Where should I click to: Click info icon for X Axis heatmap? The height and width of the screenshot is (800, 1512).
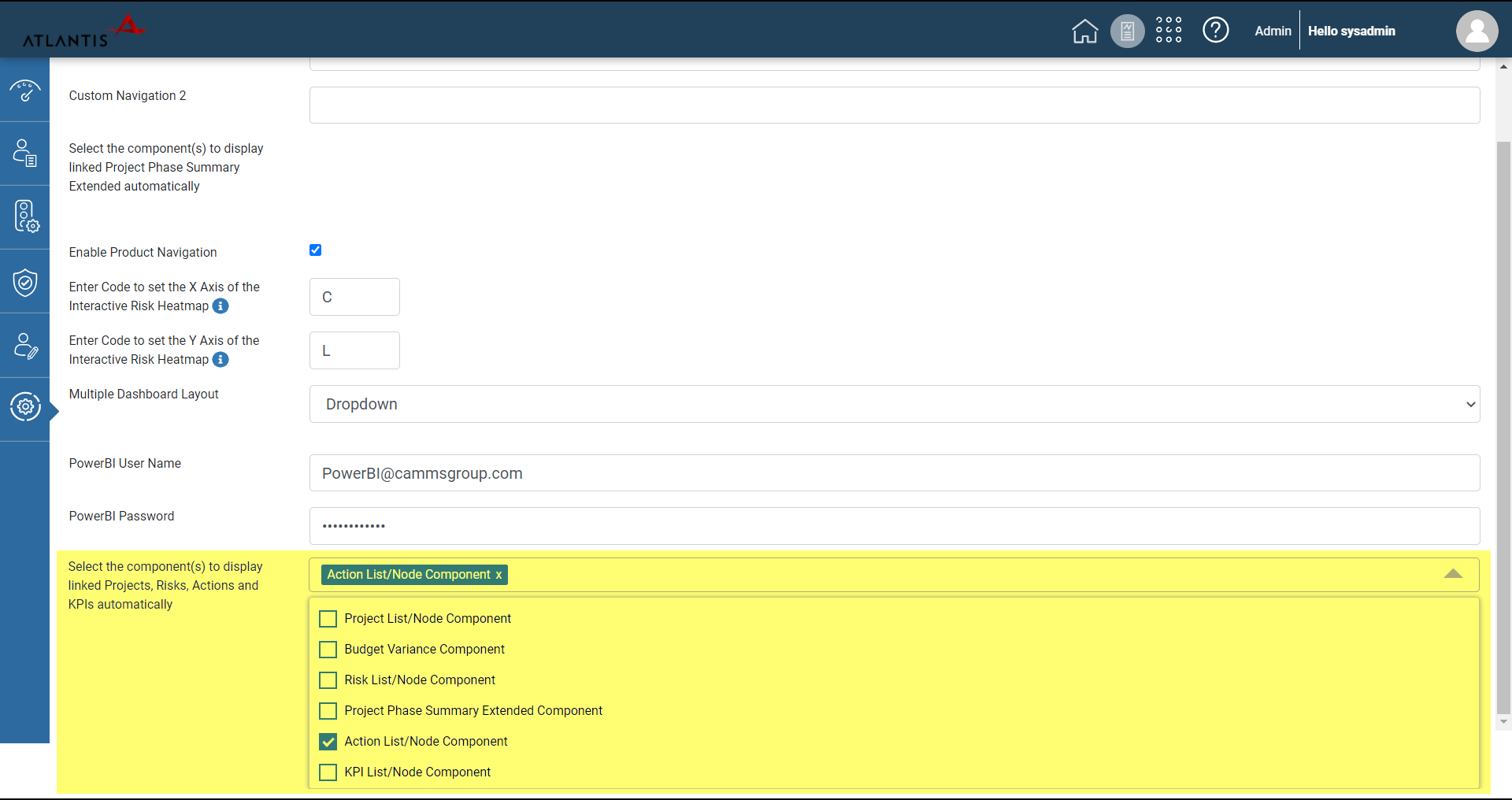tap(221, 306)
